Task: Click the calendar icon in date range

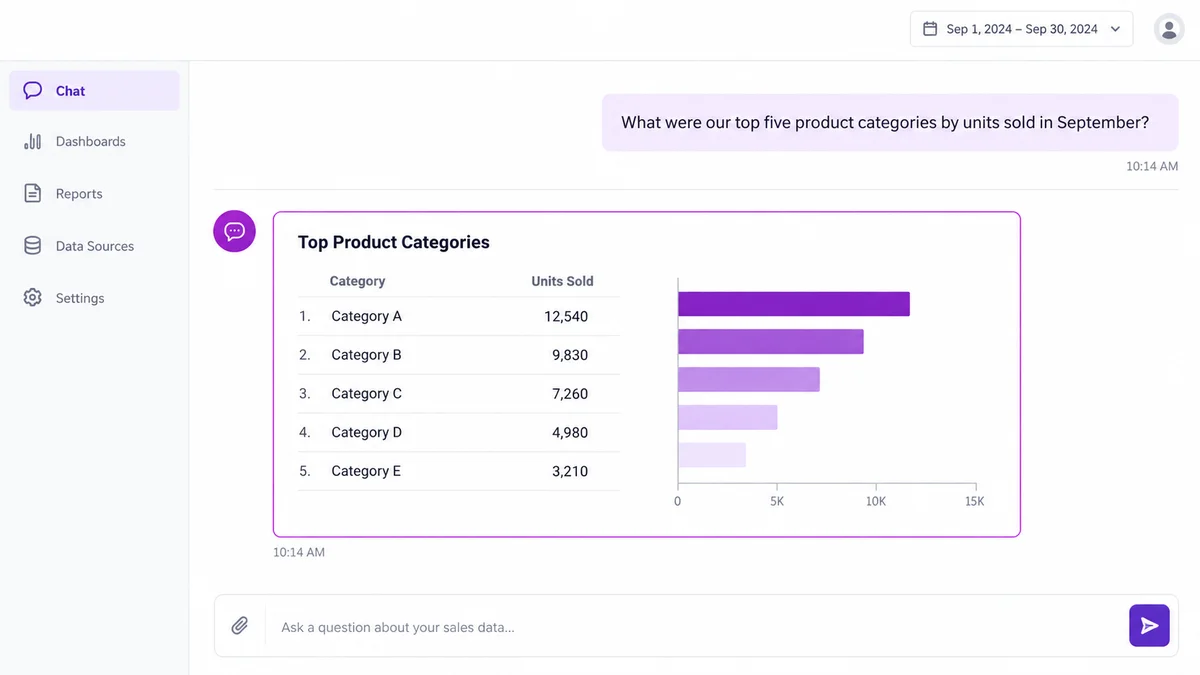Action: pyautogui.click(x=930, y=29)
